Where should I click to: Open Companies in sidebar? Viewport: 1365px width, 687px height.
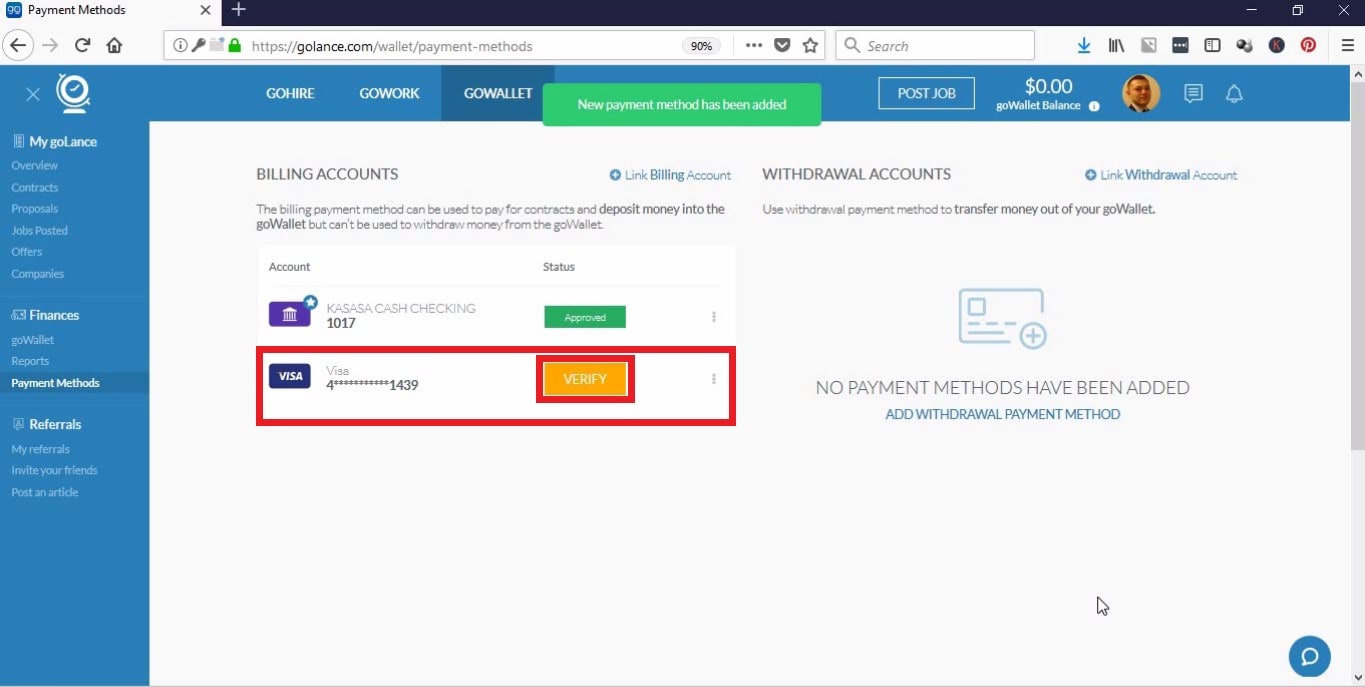[38, 274]
